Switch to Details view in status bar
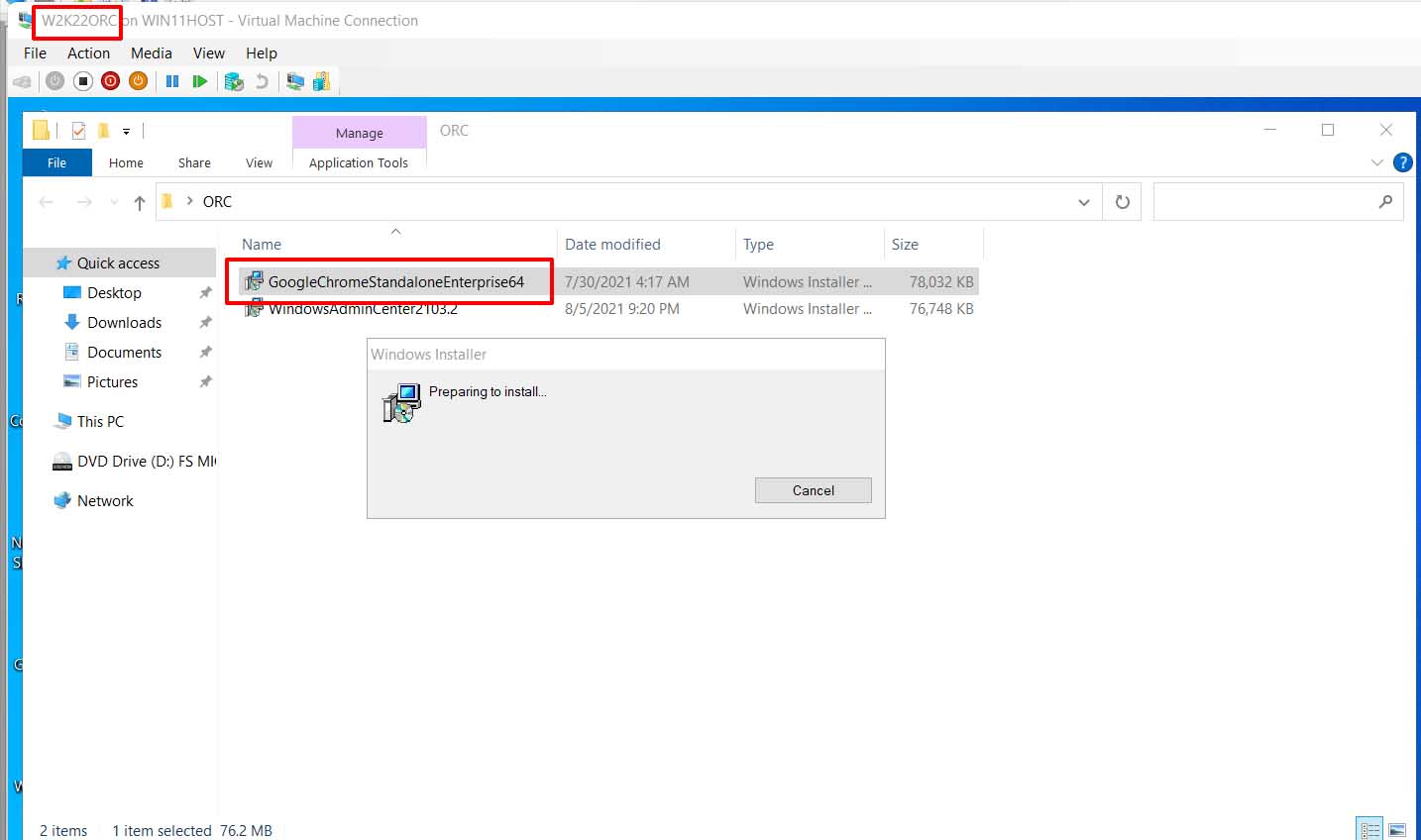 (x=1369, y=830)
